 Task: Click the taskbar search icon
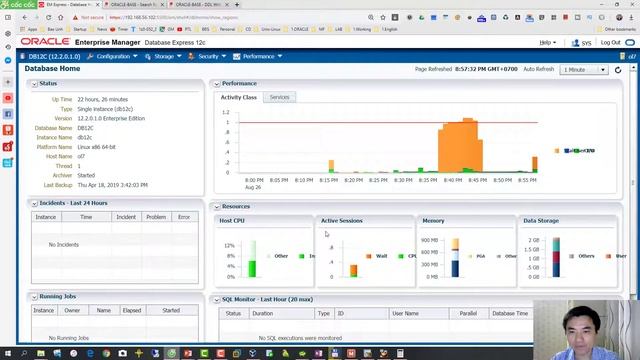coord(24,353)
